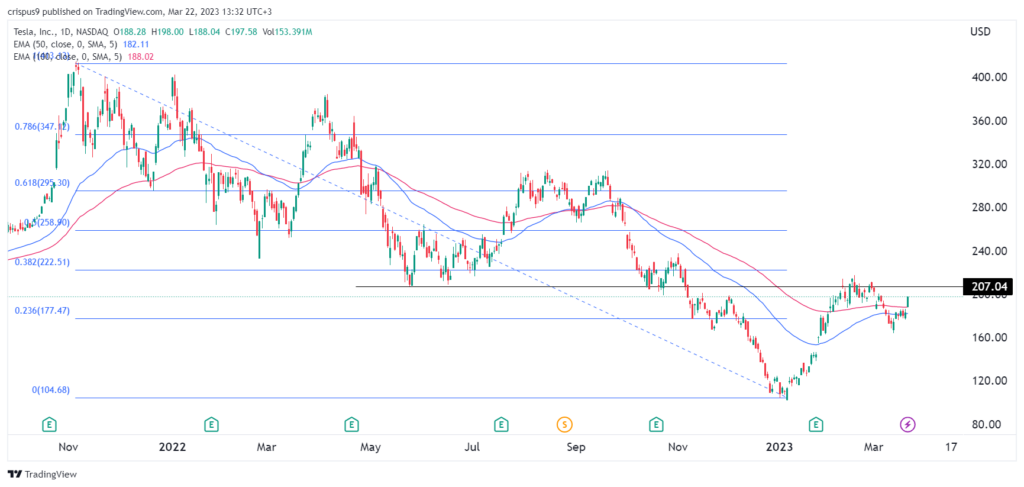Viewport: 1024px width, 487px height.
Task: Click the 120.00 price axis value
Action: 987,381
